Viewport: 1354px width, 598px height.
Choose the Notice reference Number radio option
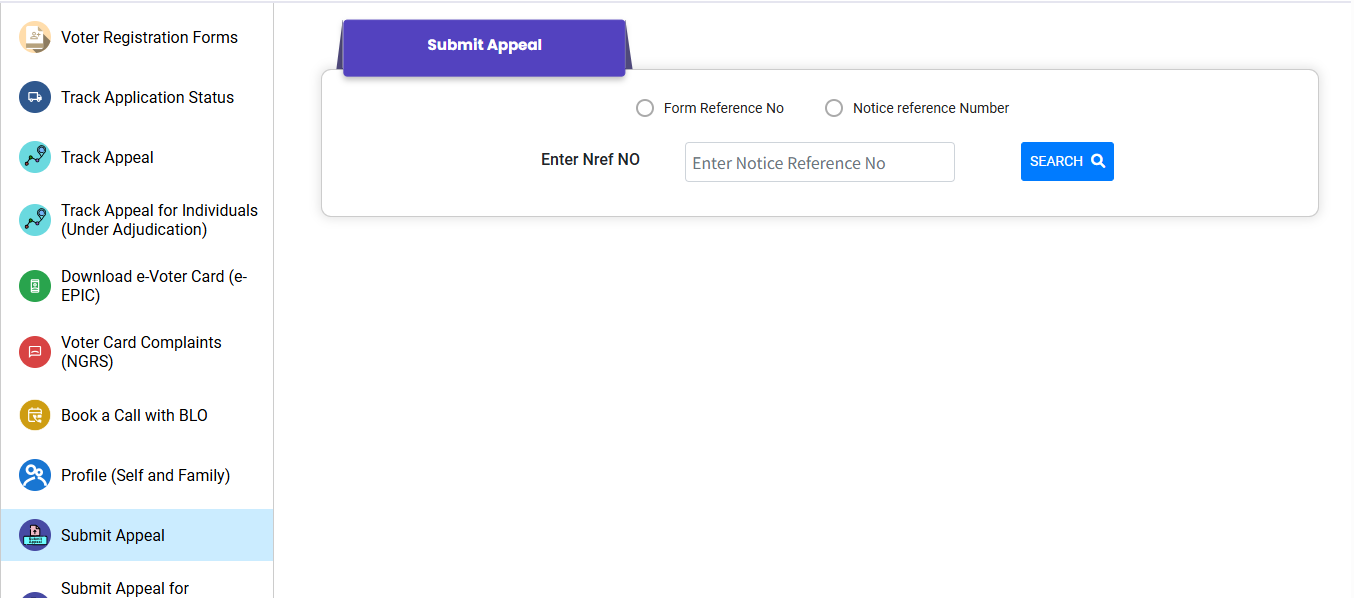click(834, 108)
